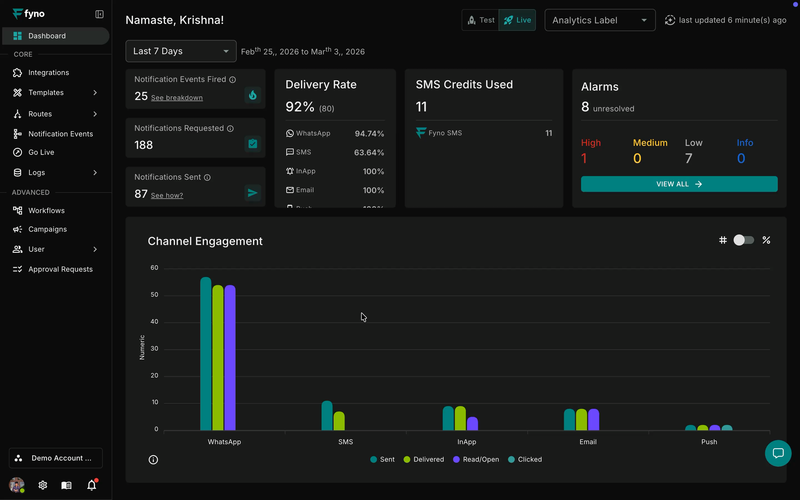Click the chart info icon
The height and width of the screenshot is (500, 800).
(x=153, y=460)
